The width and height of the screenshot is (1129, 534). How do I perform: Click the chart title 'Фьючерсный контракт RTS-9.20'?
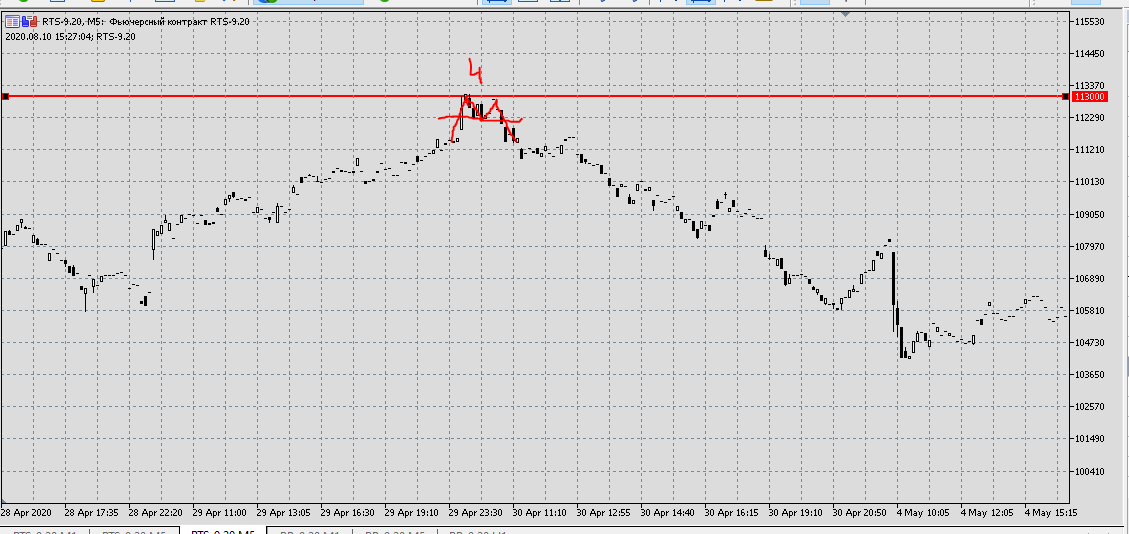coord(178,22)
